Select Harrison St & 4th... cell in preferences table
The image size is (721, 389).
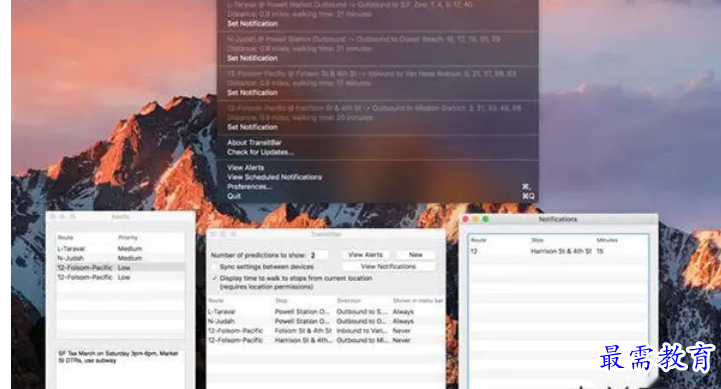[x=302, y=340]
